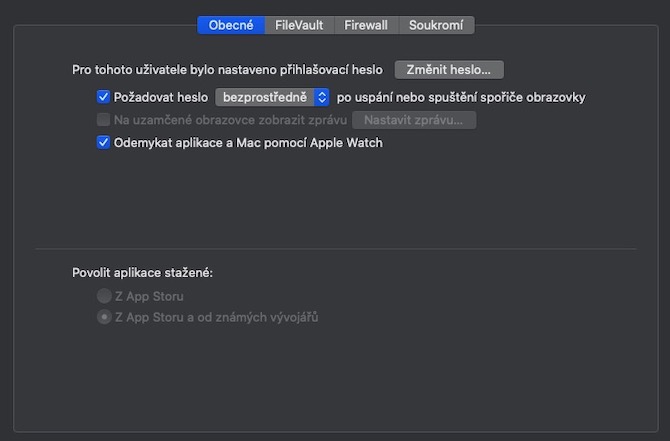Uncheck the Požadovat heslo checkbox
Viewport: 670px width, 441px height.
point(103,97)
